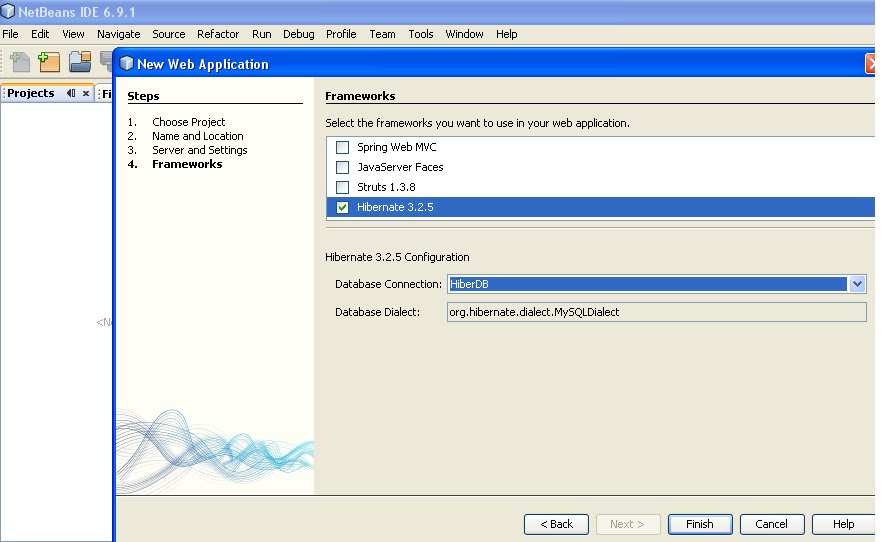This screenshot has height=542, width=885.
Task: Open the File menu
Action: pyautogui.click(x=10, y=34)
